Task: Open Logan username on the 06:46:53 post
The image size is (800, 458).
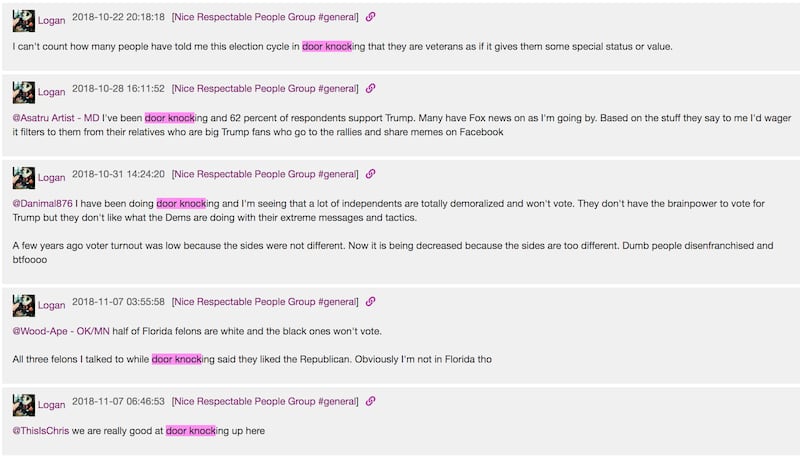Action: [52, 404]
